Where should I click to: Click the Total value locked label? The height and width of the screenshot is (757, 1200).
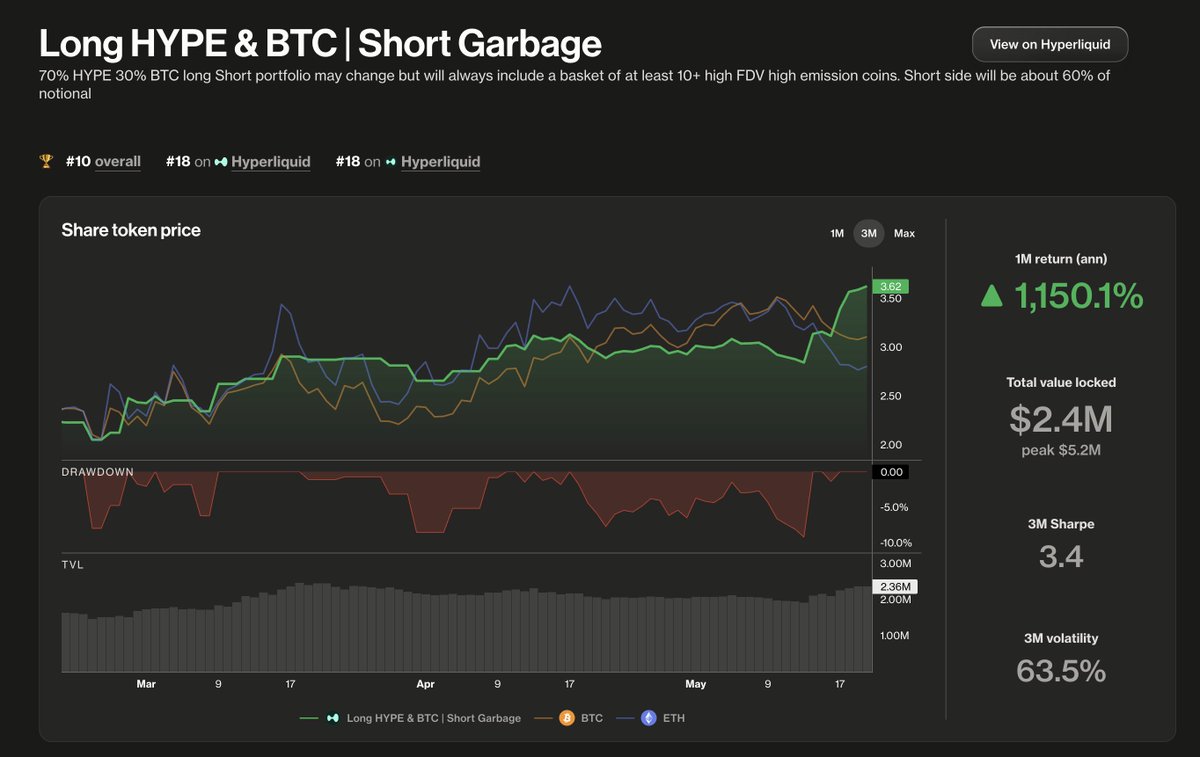1061,382
